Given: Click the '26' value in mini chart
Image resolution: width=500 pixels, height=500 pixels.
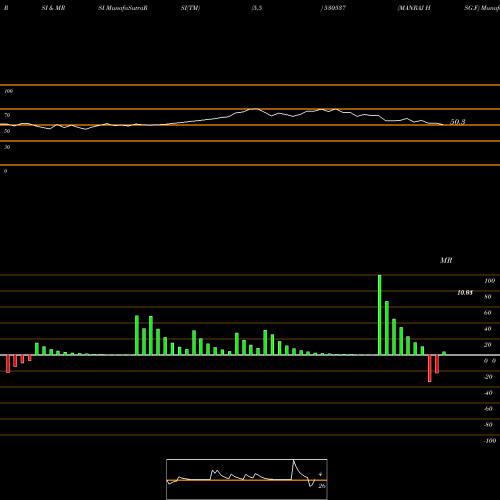Looking at the screenshot, I should point(322,486).
